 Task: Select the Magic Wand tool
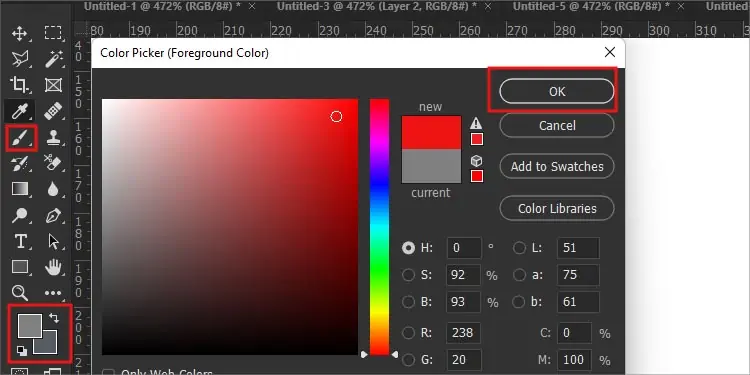point(53,59)
